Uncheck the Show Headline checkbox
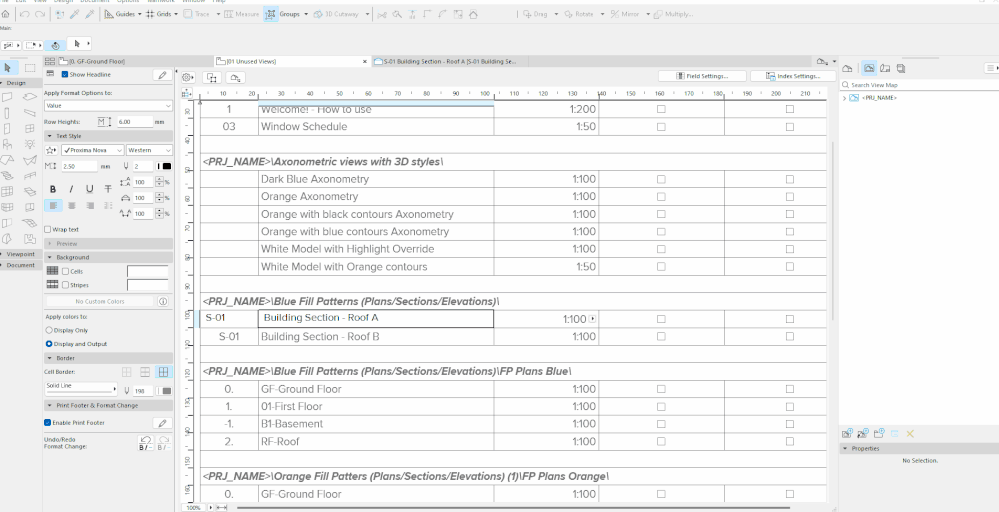 (65, 75)
